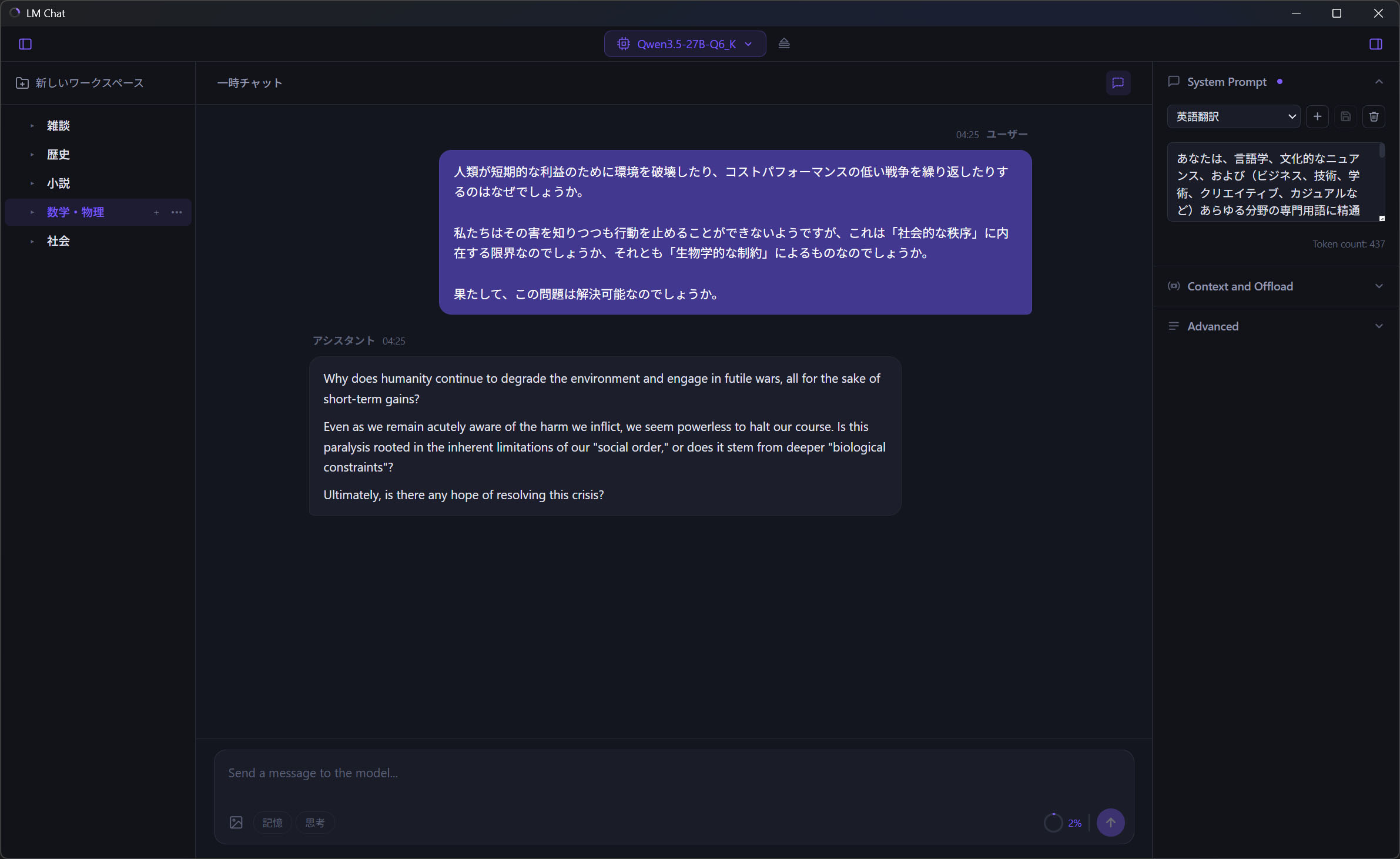
Task: Save the system prompt preset
Action: (x=1345, y=116)
